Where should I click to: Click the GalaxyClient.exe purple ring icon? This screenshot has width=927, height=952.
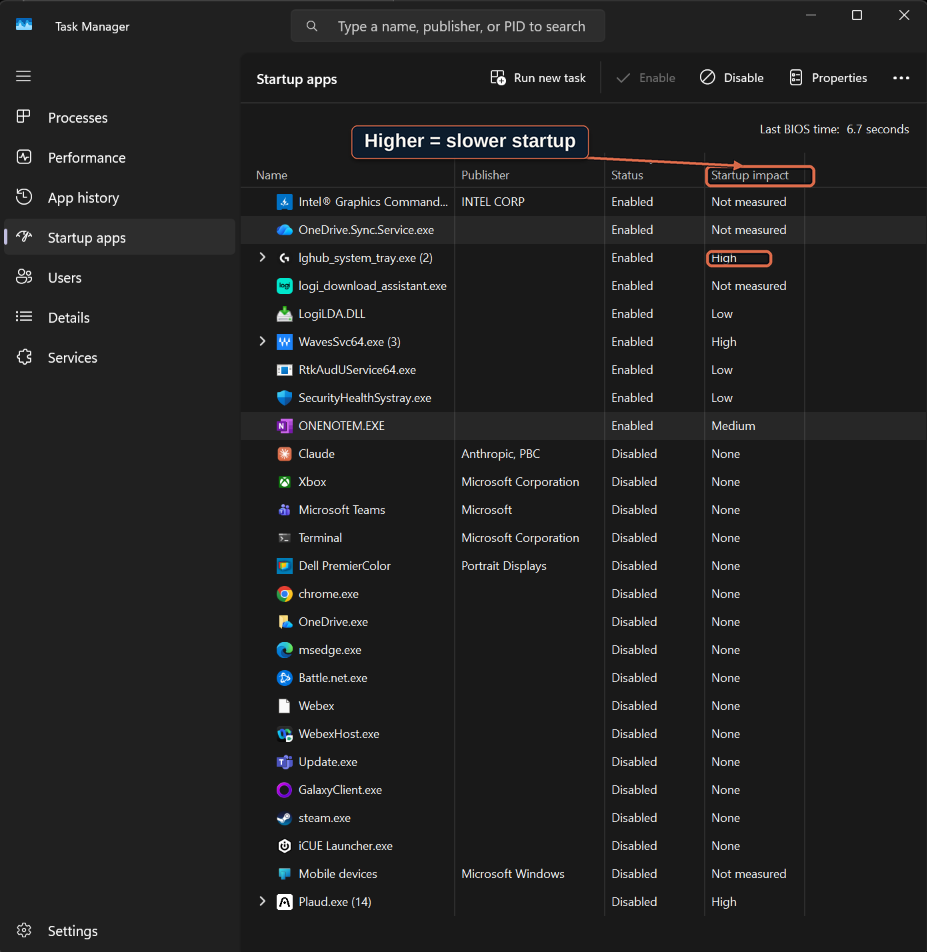[x=284, y=790]
